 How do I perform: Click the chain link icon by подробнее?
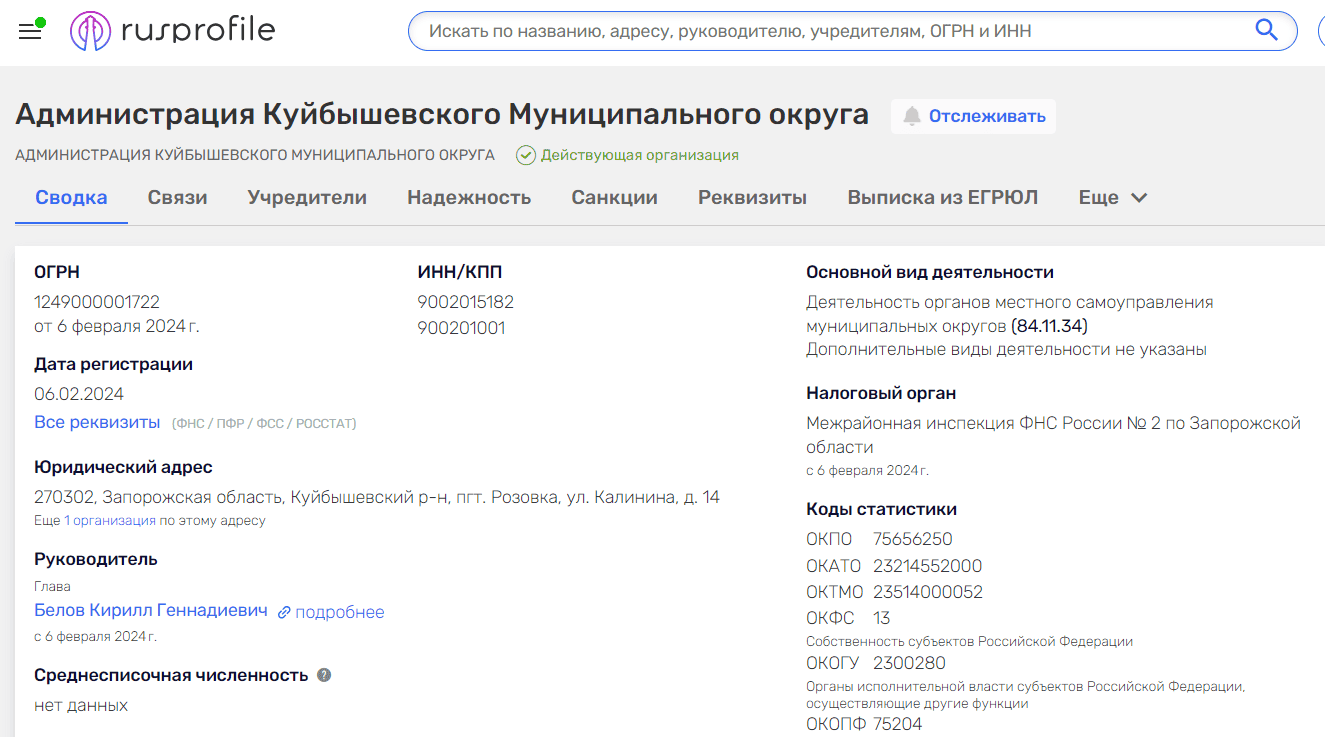point(284,612)
